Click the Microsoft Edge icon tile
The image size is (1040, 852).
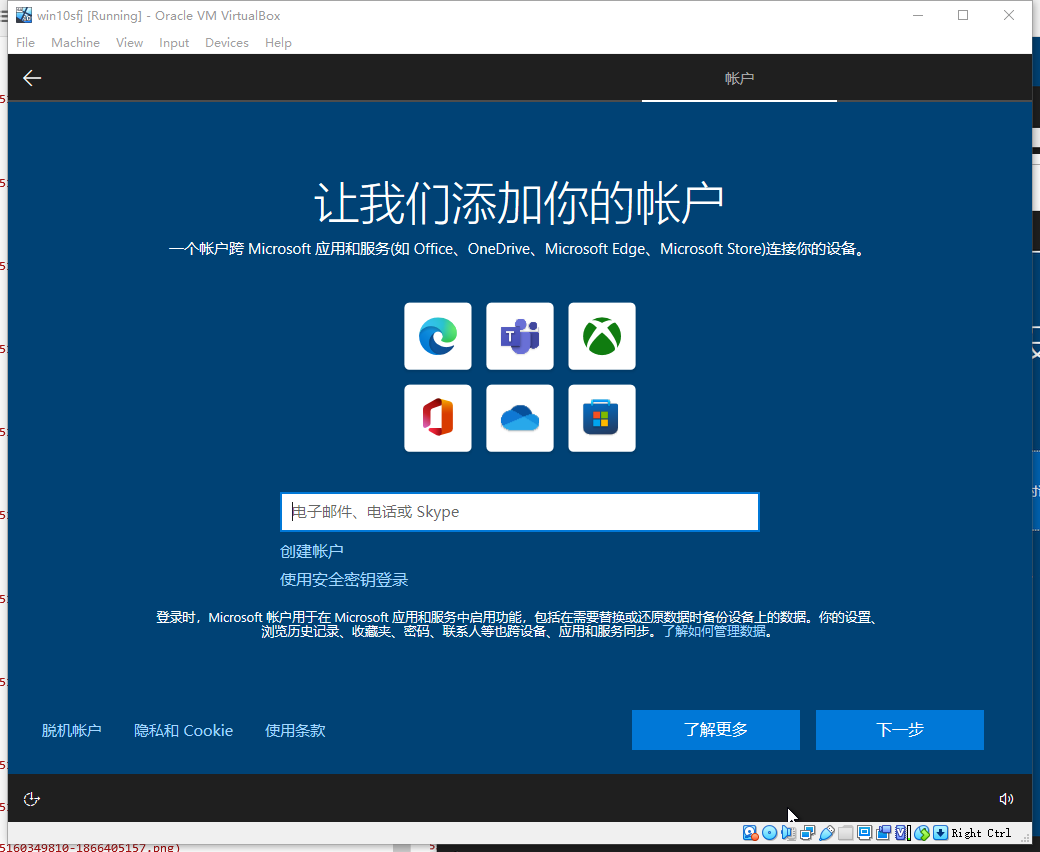pyautogui.click(x=438, y=336)
